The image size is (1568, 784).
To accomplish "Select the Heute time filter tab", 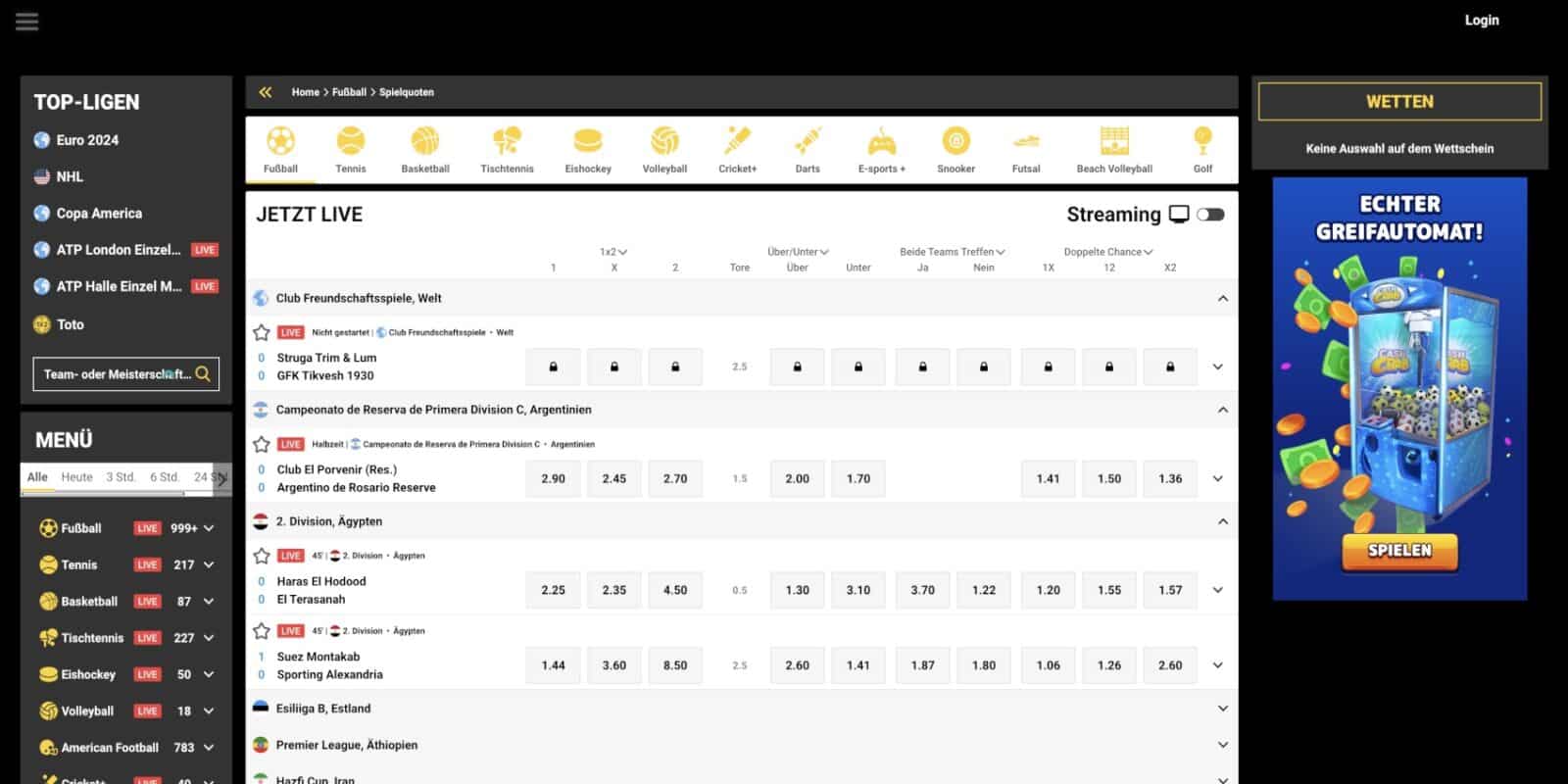I will tap(76, 477).
